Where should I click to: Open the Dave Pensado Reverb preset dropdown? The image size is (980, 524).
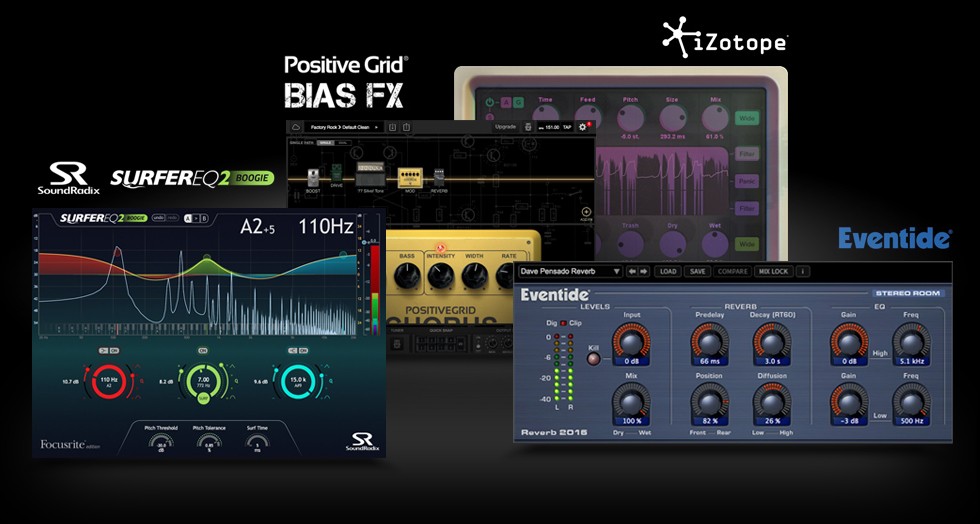[x=570, y=271]
